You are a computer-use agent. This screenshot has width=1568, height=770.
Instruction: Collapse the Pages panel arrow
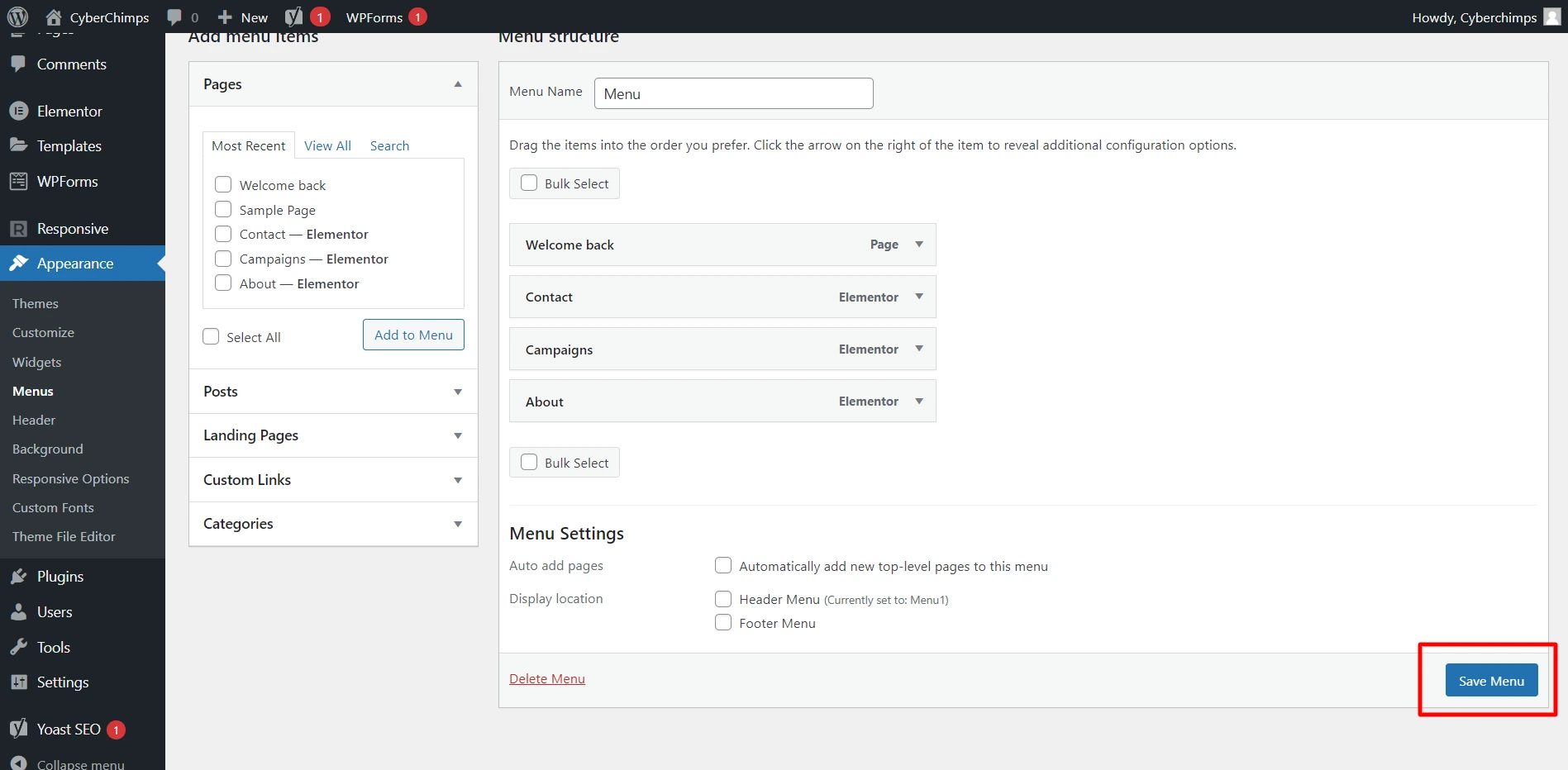(458, 84)
